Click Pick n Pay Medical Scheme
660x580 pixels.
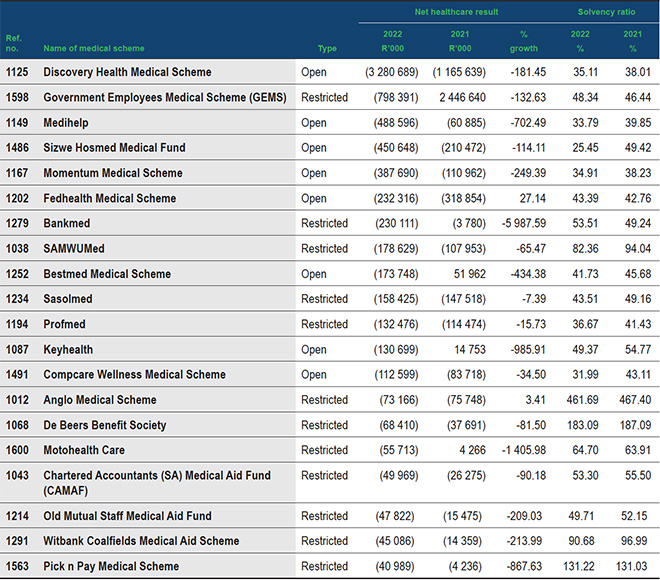coord(111,566)
